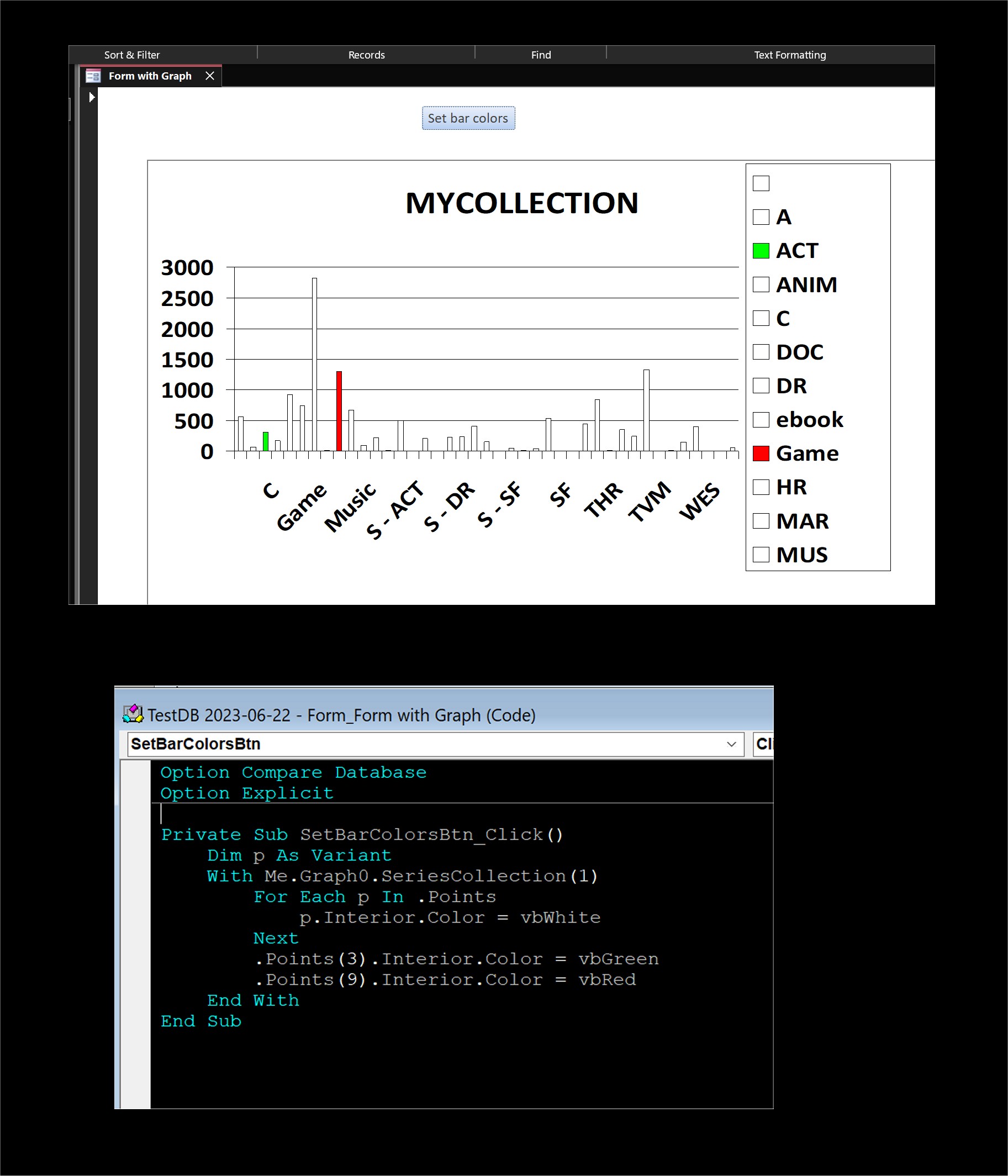Click the ebook legend box
The height and width of the screenshot is (1176, 1008).
tap(761, 419)
